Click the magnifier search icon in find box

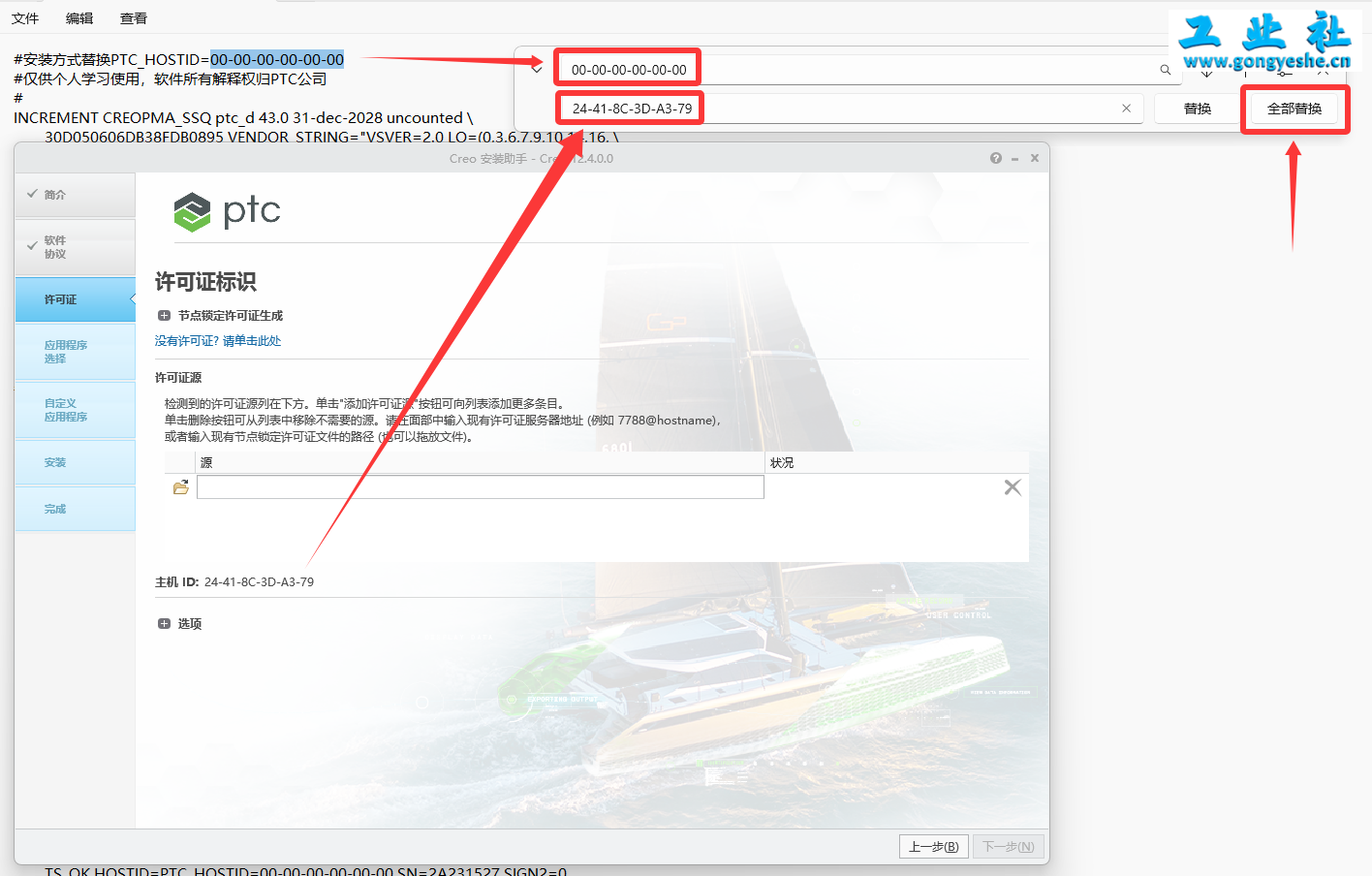pyautogui.click(x=1166, y=70)
